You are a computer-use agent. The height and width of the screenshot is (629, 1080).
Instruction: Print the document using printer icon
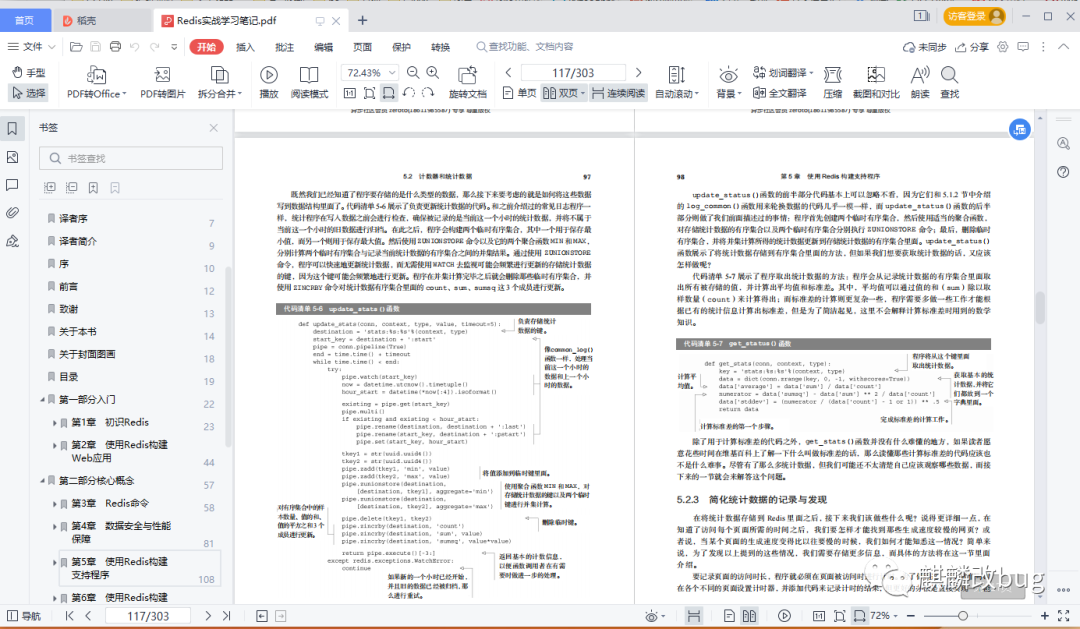pyautogui.click(x=115, y=47)
